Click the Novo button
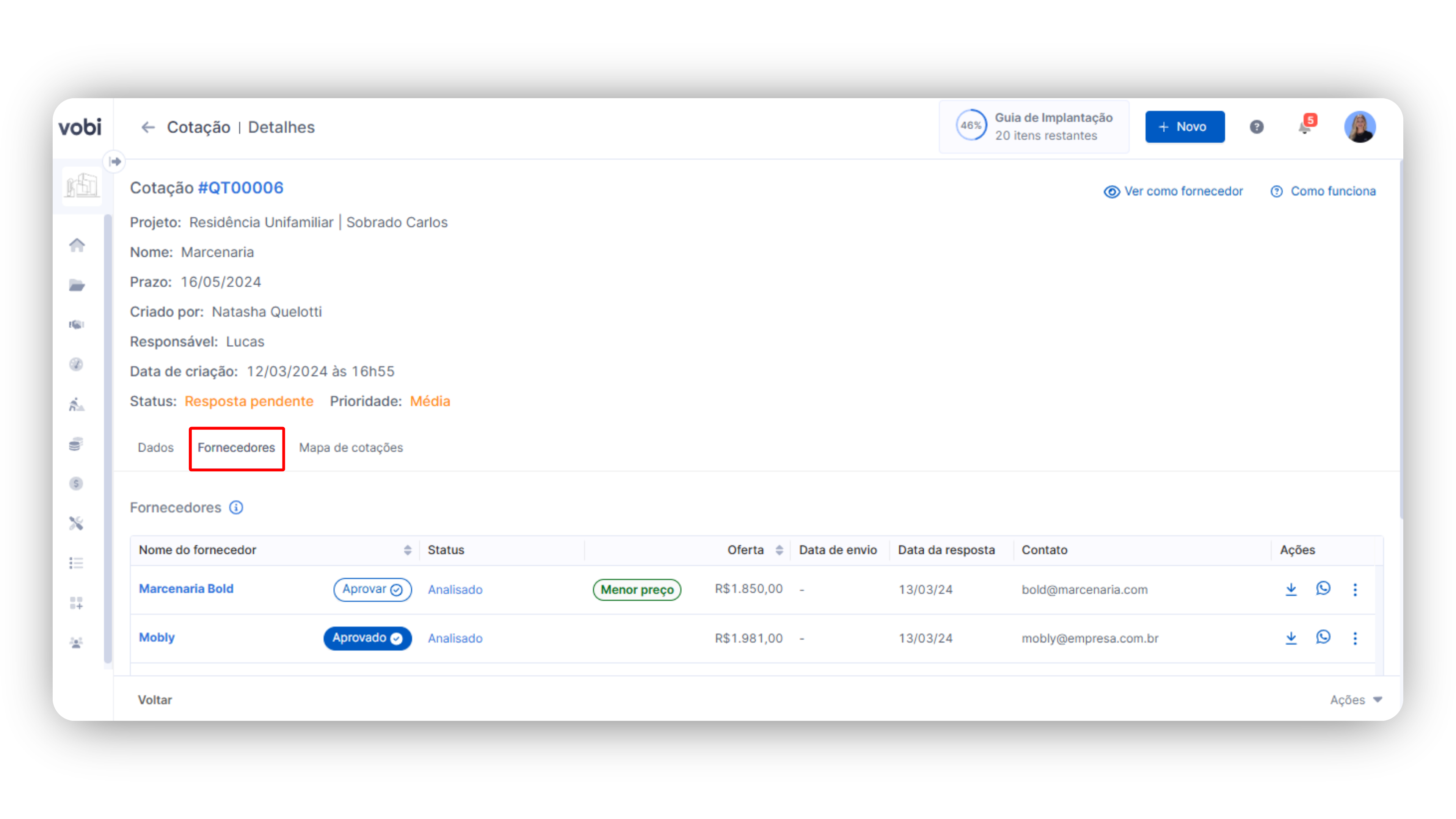This screenshot has width=1456, height=819. 1185,127
